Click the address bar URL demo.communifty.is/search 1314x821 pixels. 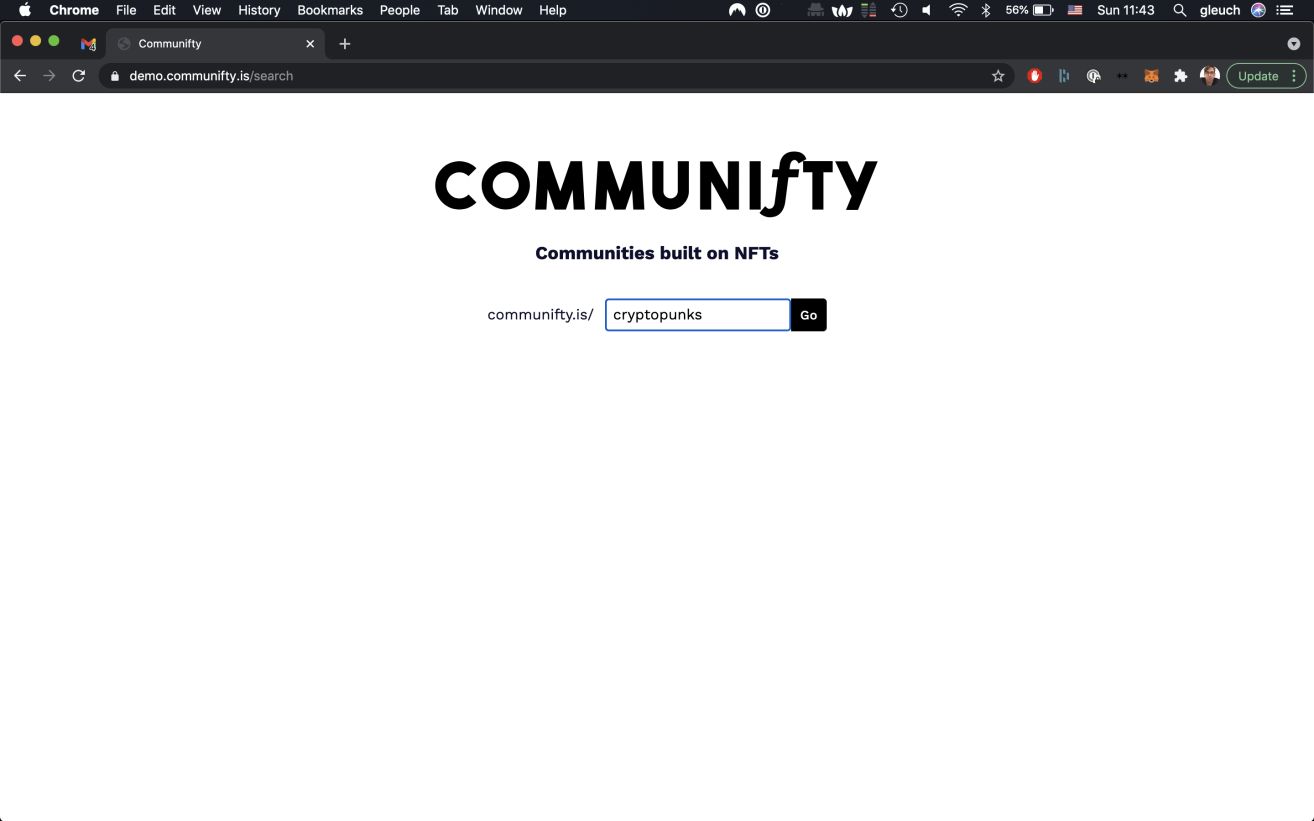click(x=211, y=76)
